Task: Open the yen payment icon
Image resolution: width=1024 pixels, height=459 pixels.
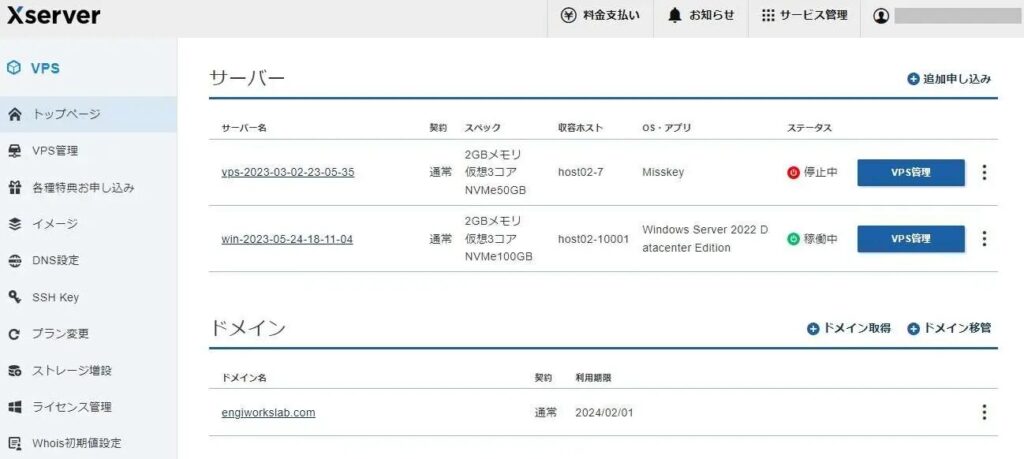Action: pyautogui.click(x=568, y=16)
